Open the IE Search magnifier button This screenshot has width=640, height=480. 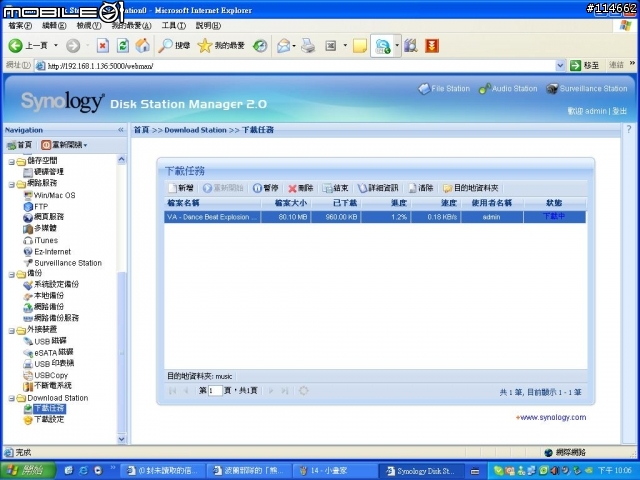tap(174, 46)
